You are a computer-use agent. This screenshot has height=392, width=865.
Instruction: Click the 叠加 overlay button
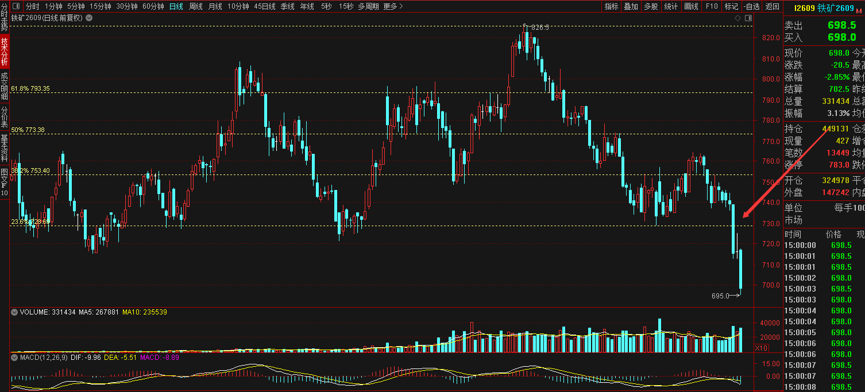[x=631, y=7]
